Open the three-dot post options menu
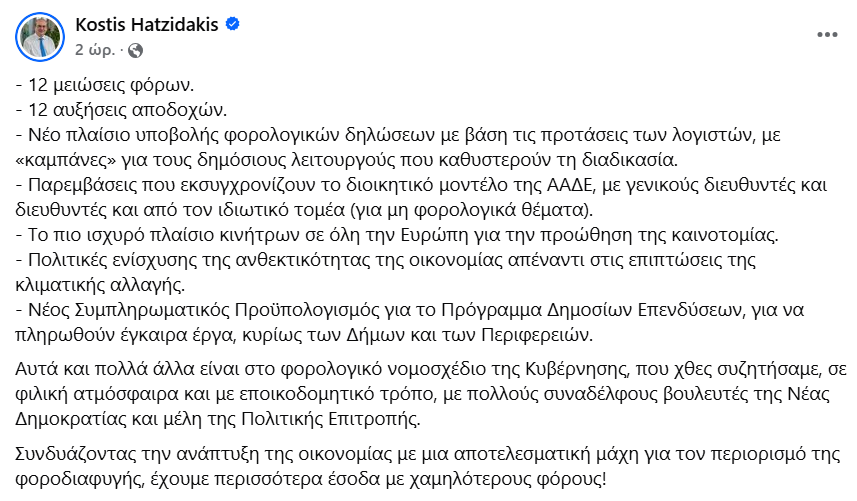The height and width of the screenshot is (501, 857). (x=827, y=34)
